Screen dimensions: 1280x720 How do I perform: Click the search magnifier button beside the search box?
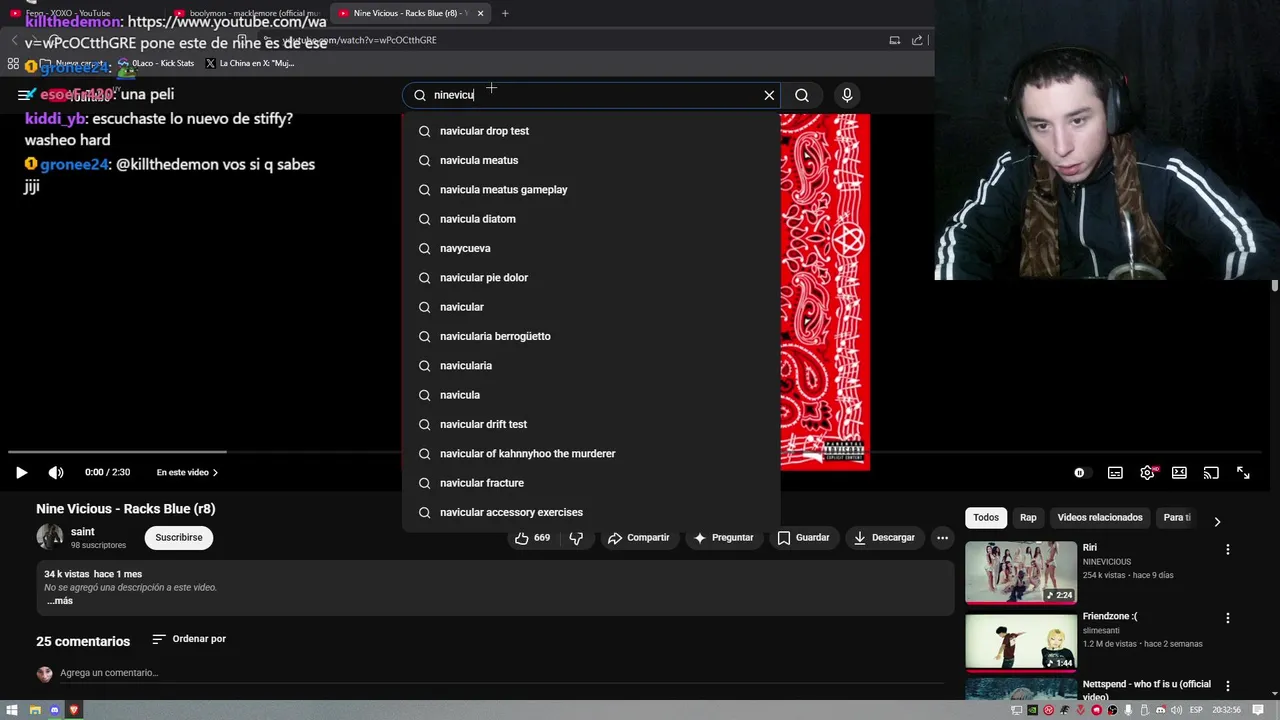(802, 95)
